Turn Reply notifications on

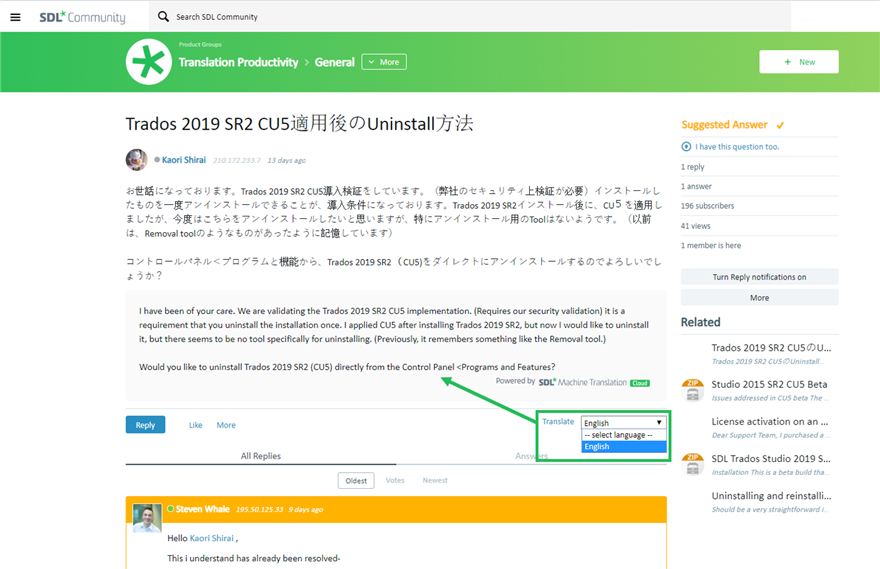coord(759,277)
